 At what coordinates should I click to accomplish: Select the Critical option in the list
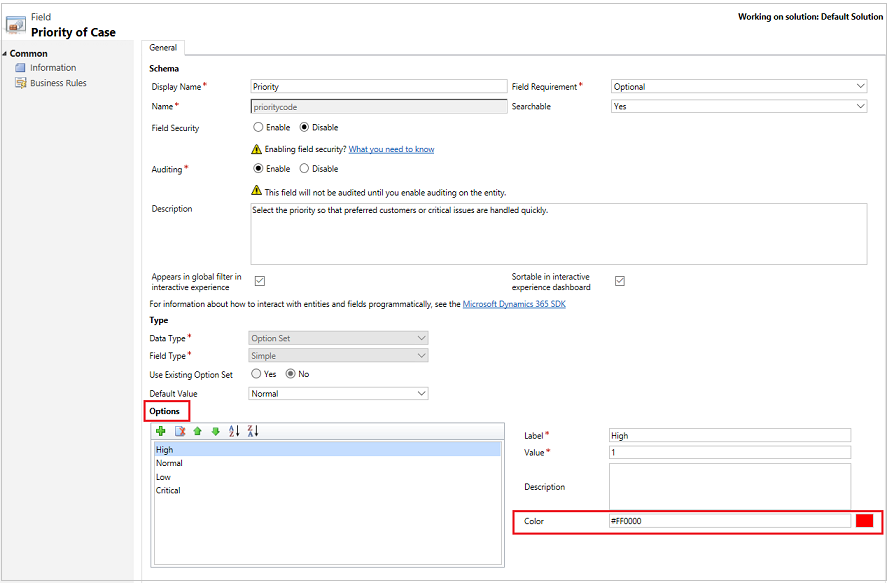click(170, 490)
